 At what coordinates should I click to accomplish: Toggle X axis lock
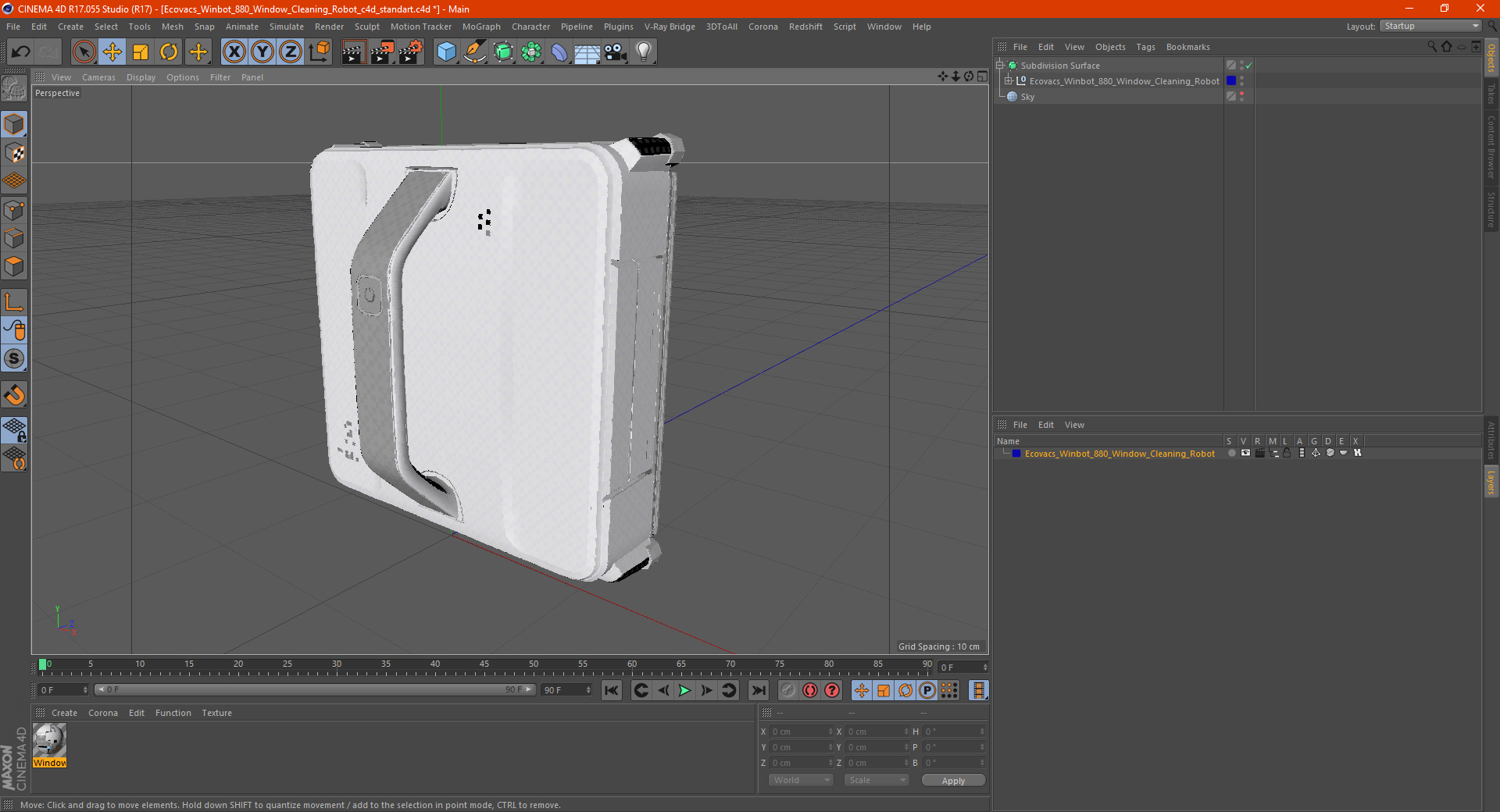(x=234, y=52)
